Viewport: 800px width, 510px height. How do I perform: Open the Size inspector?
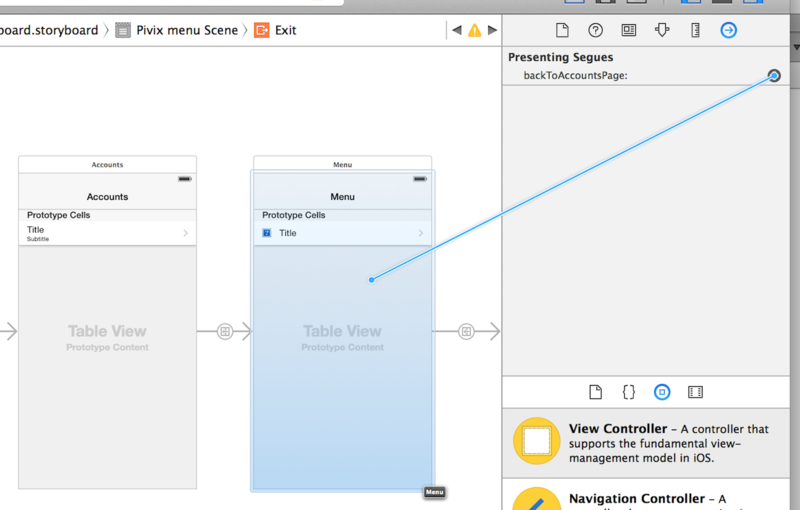click(x=695, y=30)
